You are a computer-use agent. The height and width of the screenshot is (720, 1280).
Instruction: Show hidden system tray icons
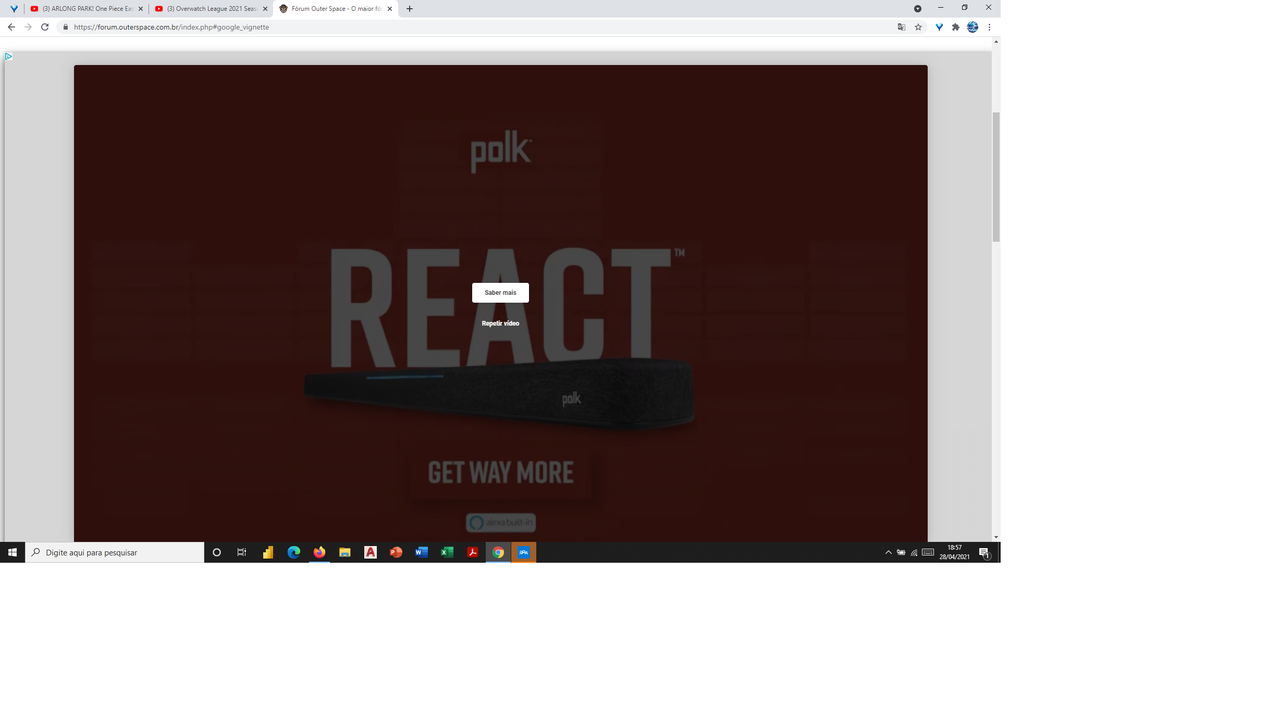[x=888, y=552]
